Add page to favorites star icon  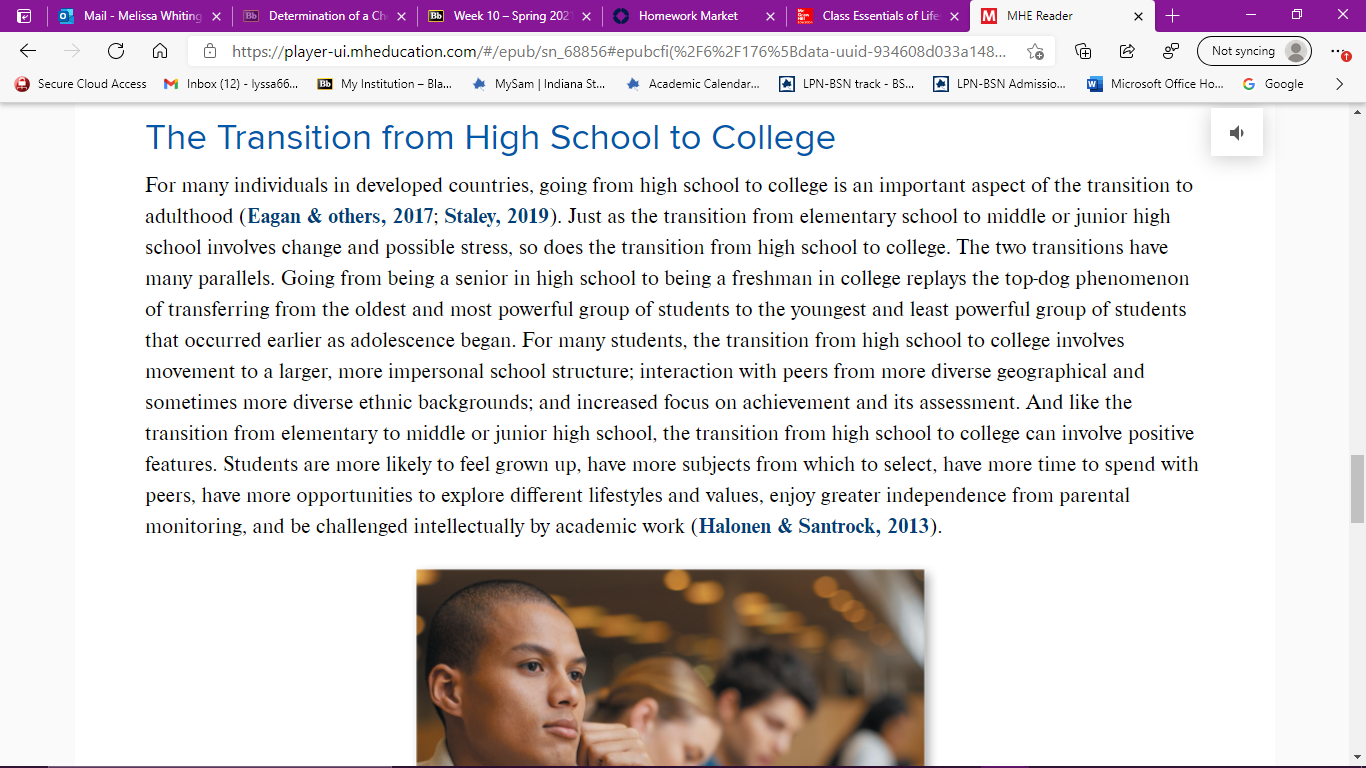pos(1035,51)
